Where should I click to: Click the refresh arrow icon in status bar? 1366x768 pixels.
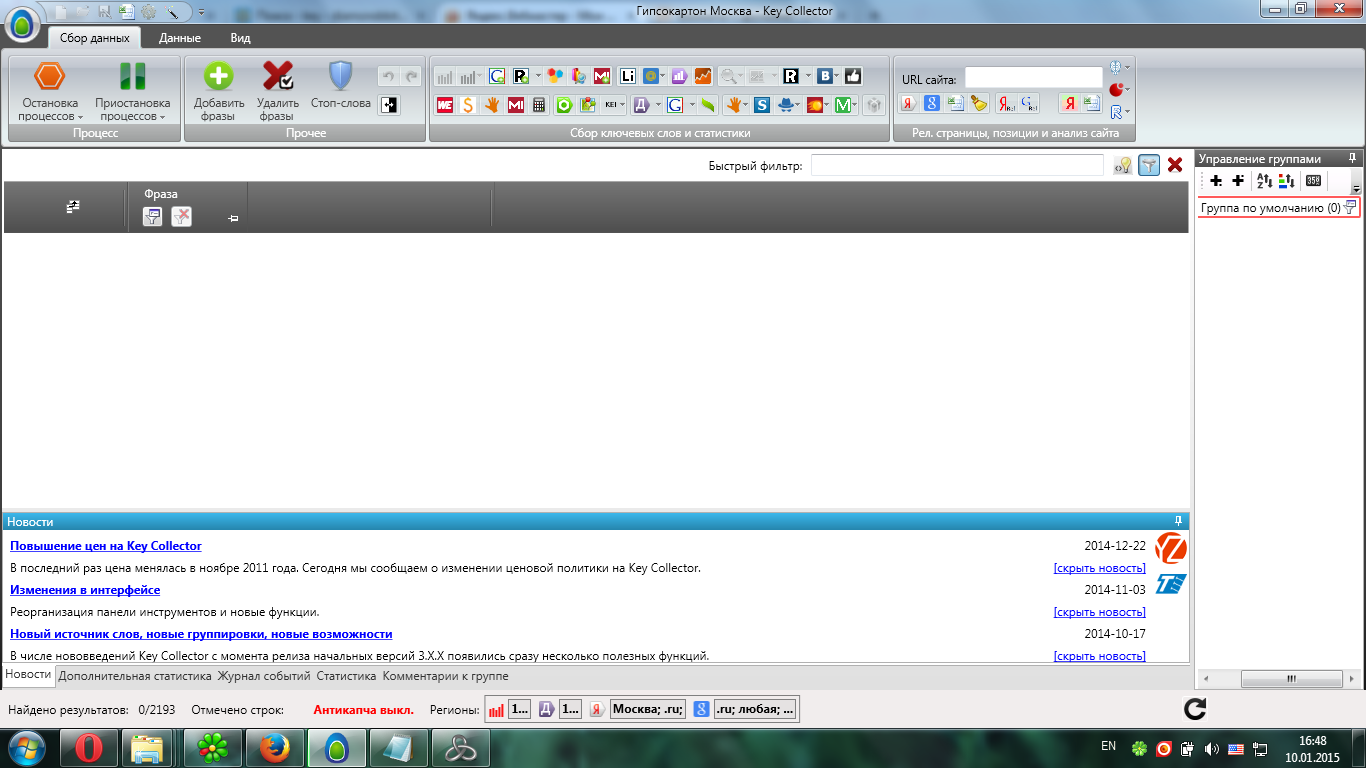point(1194,710)
